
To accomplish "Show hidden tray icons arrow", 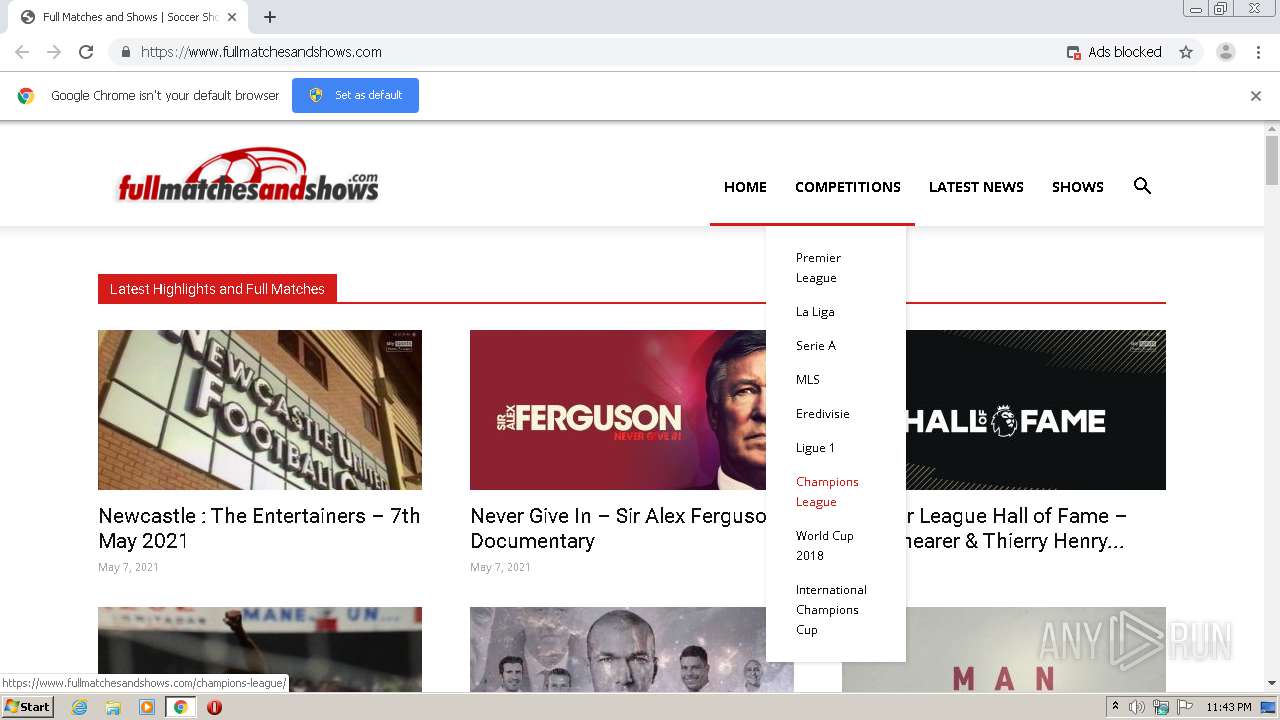I will (1116, 707).
